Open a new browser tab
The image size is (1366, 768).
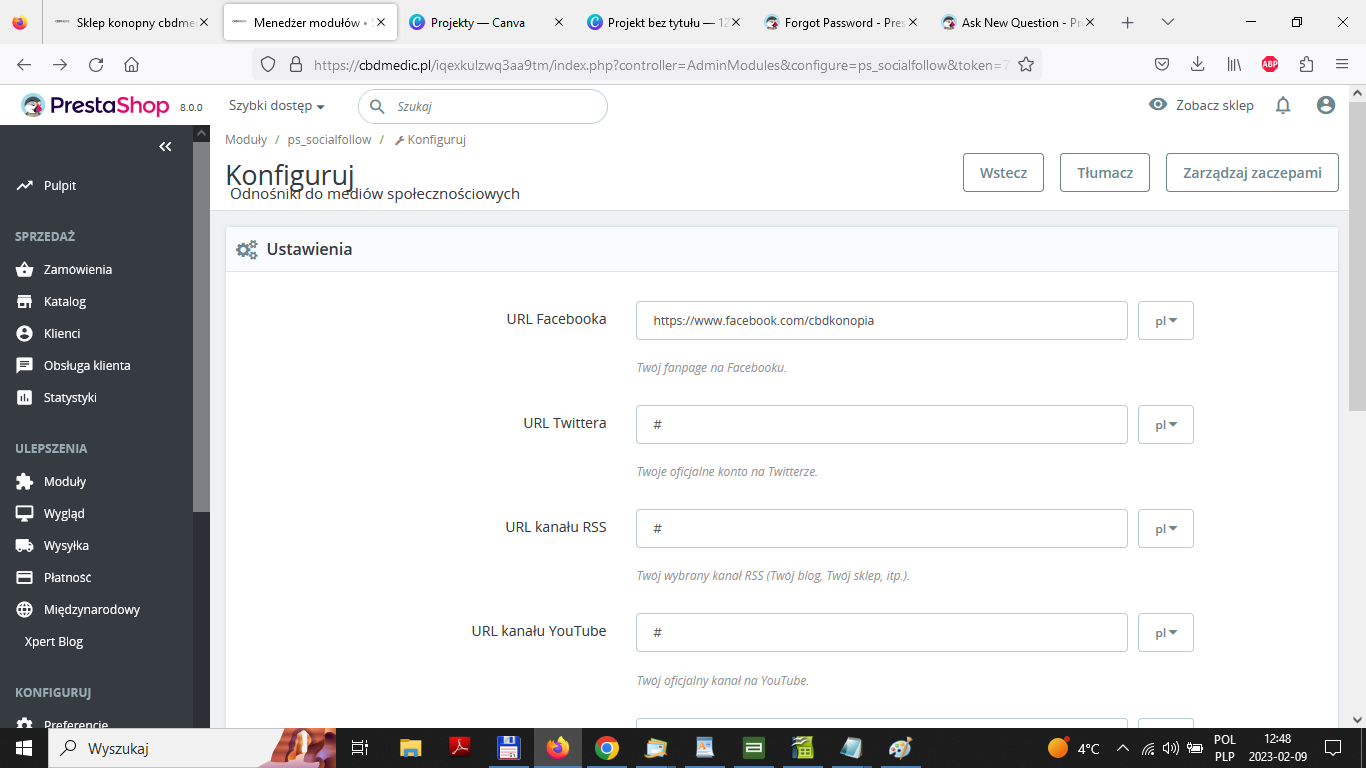pos(1128,22)
